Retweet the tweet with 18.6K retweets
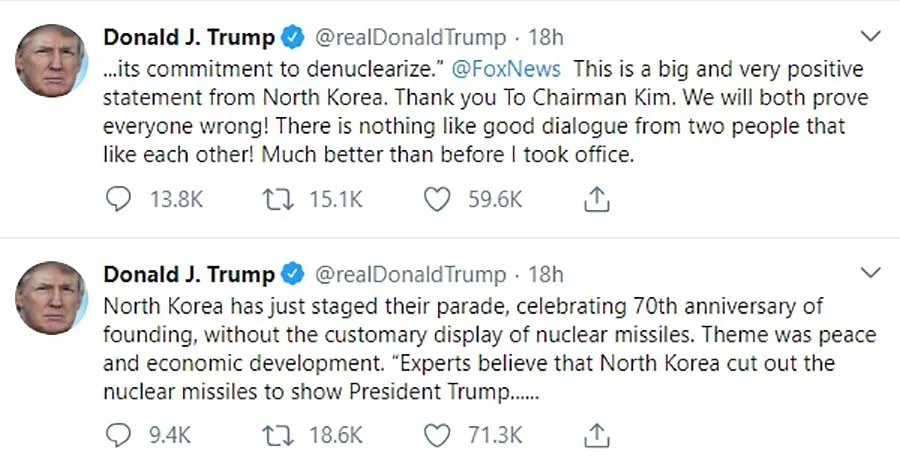Image resolution: width=900 pixels, height=473 pixels. coord(278,435)
